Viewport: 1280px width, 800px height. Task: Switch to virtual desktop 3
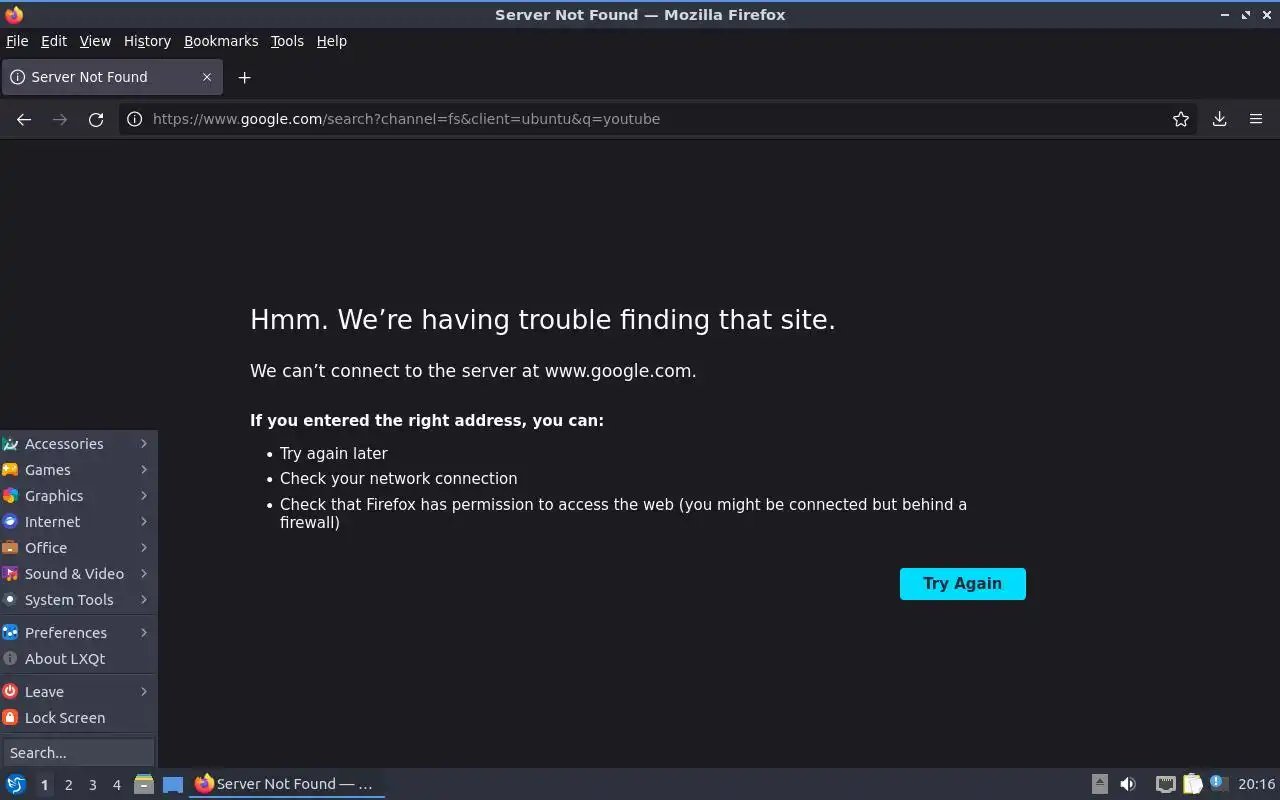pyautogui.click(x=92, y=785)
